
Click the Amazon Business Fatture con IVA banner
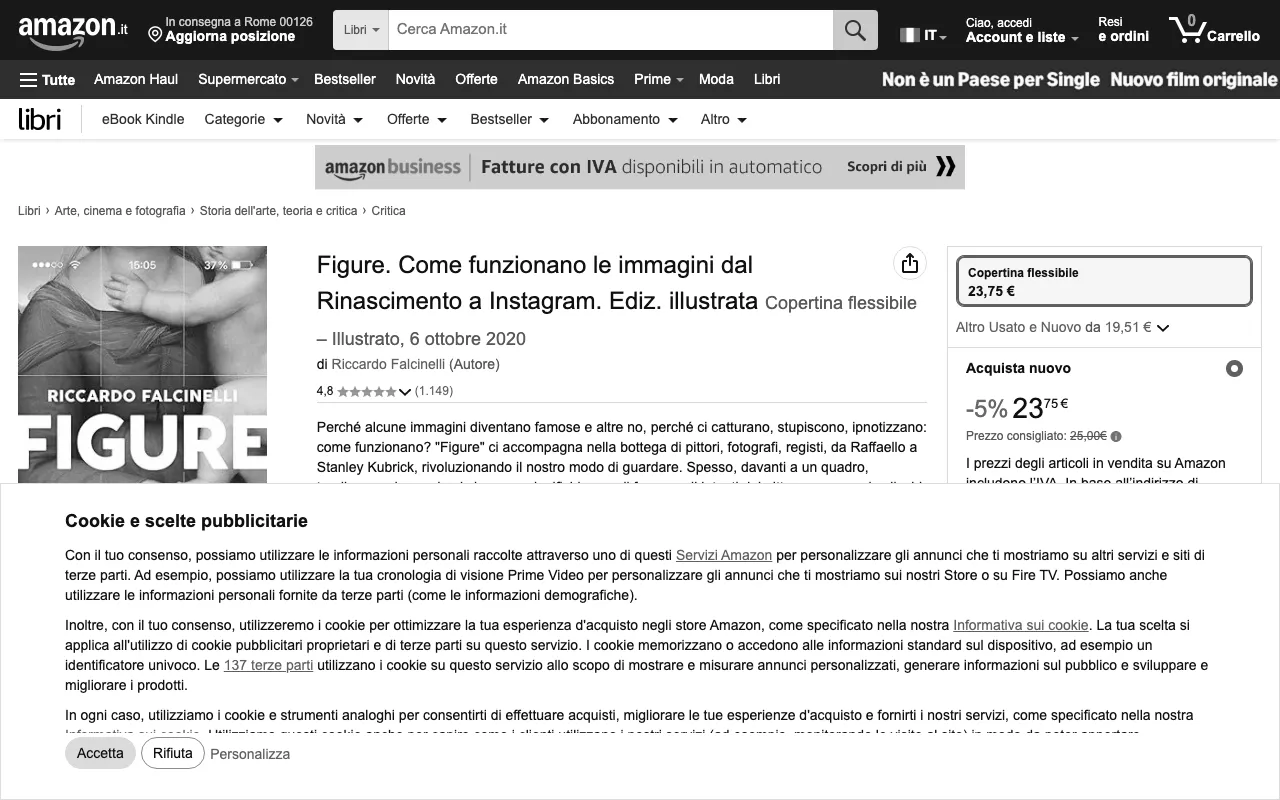tap(640, 167)
